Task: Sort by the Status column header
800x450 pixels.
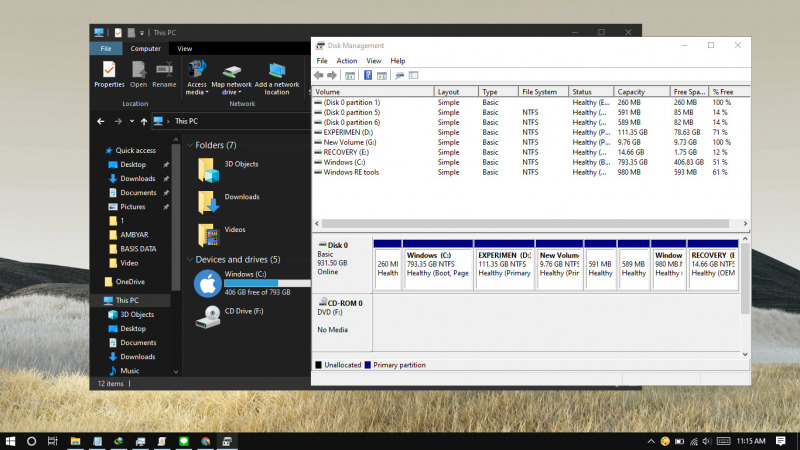Action: tap(591, 92)
